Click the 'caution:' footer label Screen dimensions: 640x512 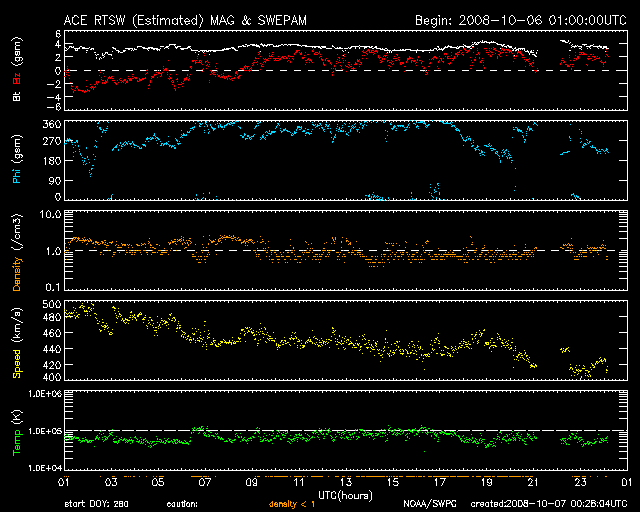coord(182,504)
